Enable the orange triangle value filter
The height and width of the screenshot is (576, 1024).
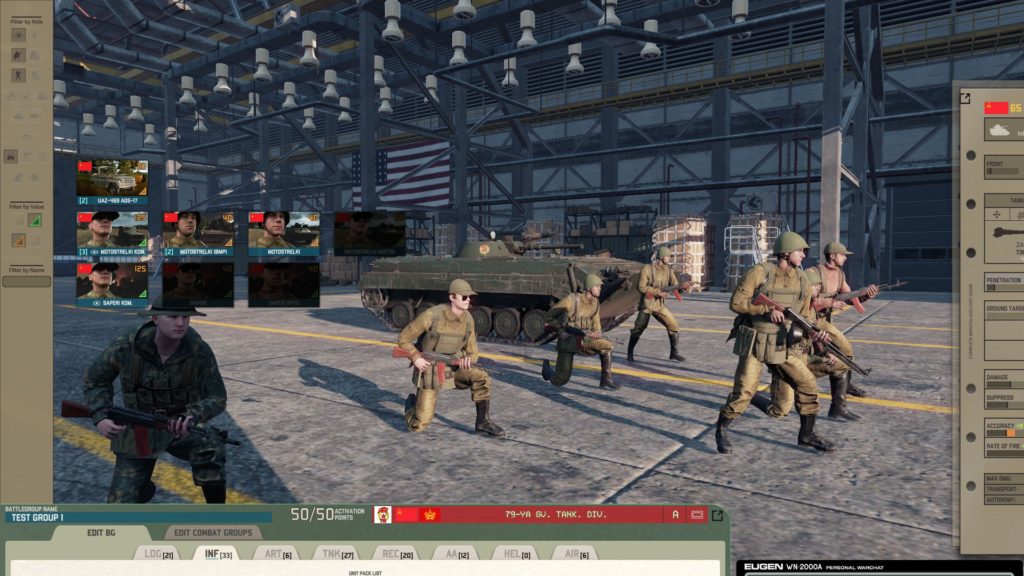(18, 240)
